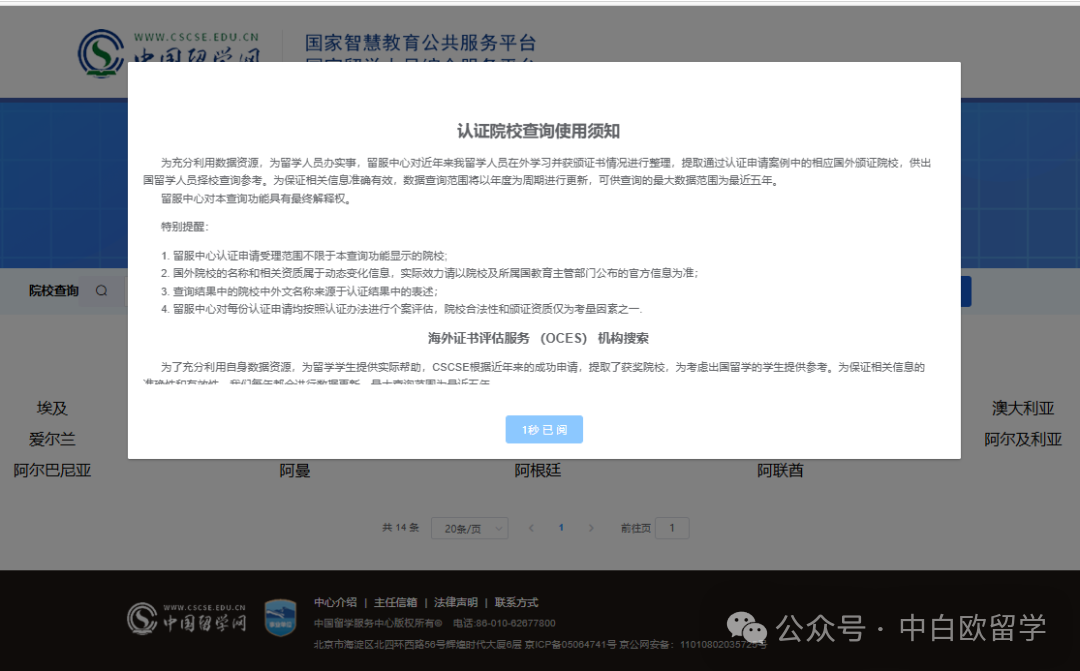Click the 京ICP备05064741号 footer text
1080x671 pixels.
(570, 645)
